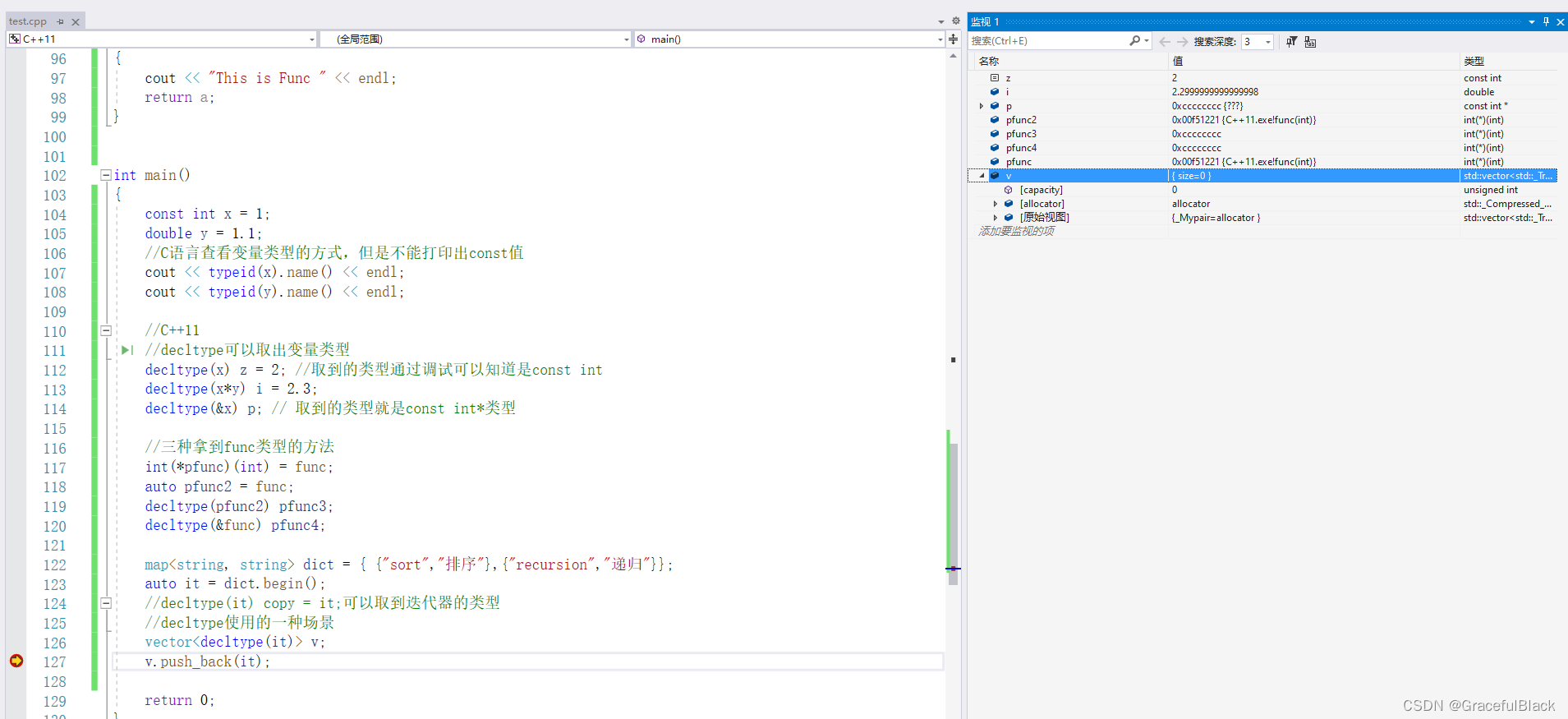
Task: Open the C++11 project scope dropdown
Action: coord(312,39)
